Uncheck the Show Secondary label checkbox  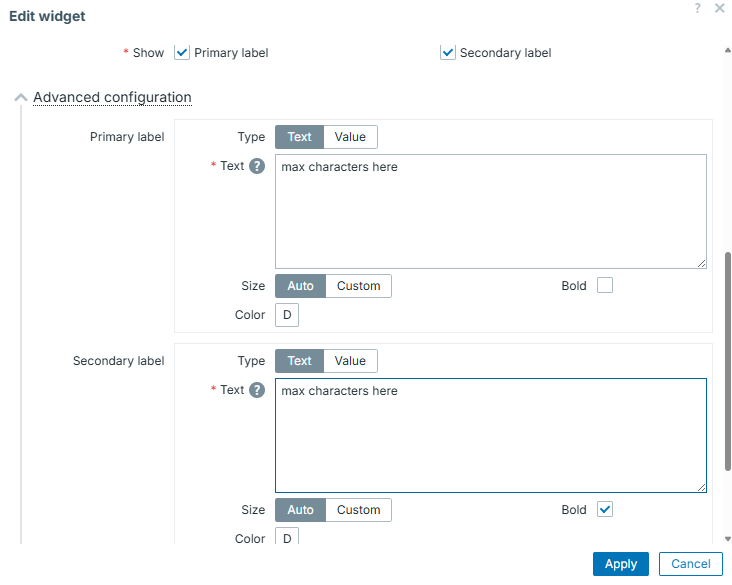448,52
